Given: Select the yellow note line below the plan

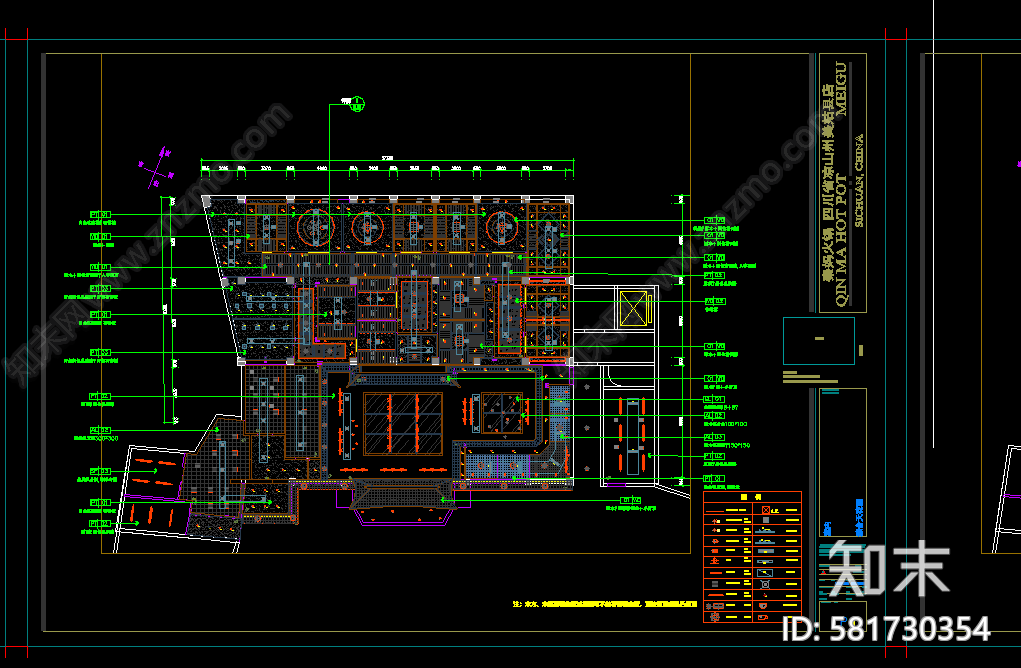Looking at the screenshot, I should (x=605, y=604).
